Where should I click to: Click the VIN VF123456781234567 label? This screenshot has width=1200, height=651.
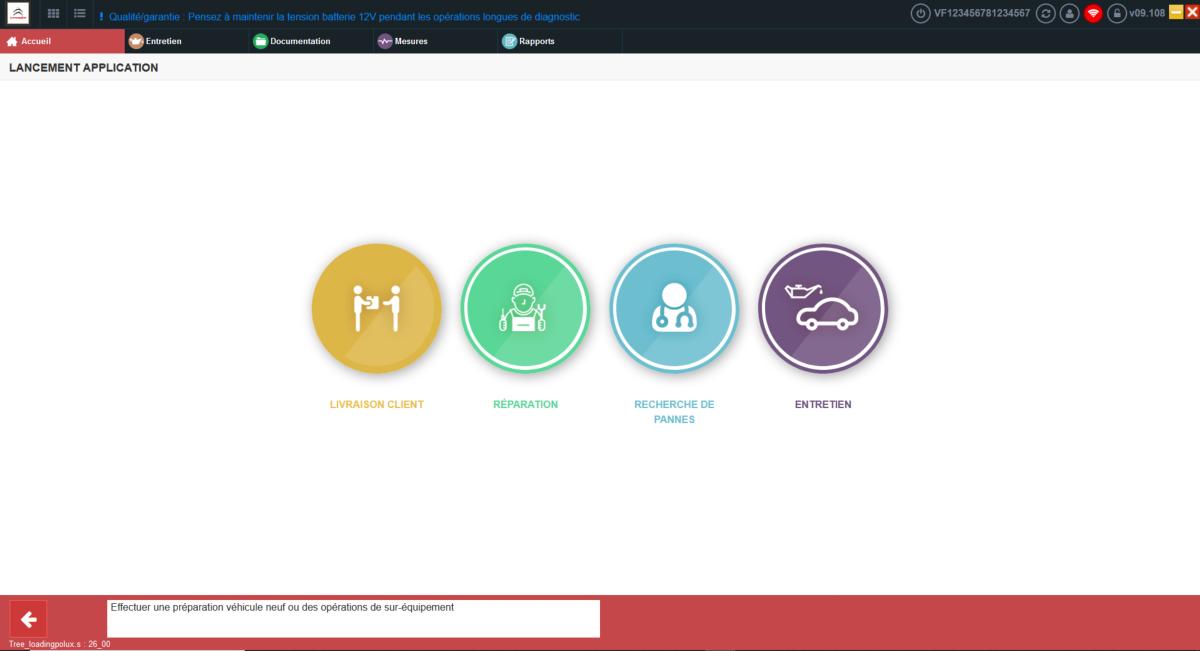[981, 13]
